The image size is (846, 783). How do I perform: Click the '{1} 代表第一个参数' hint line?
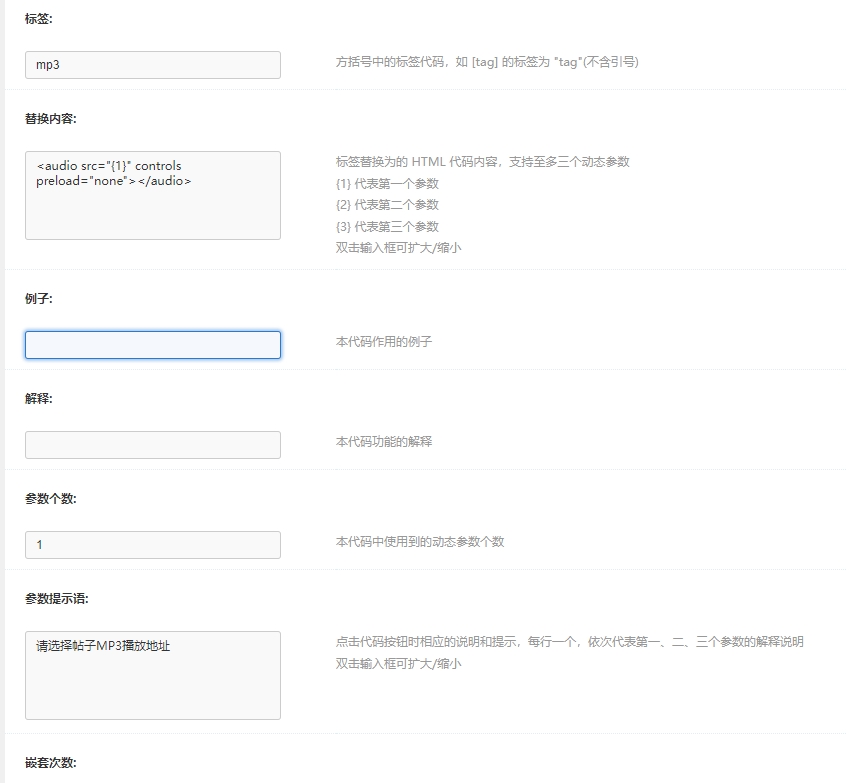(x=387, y=184)
